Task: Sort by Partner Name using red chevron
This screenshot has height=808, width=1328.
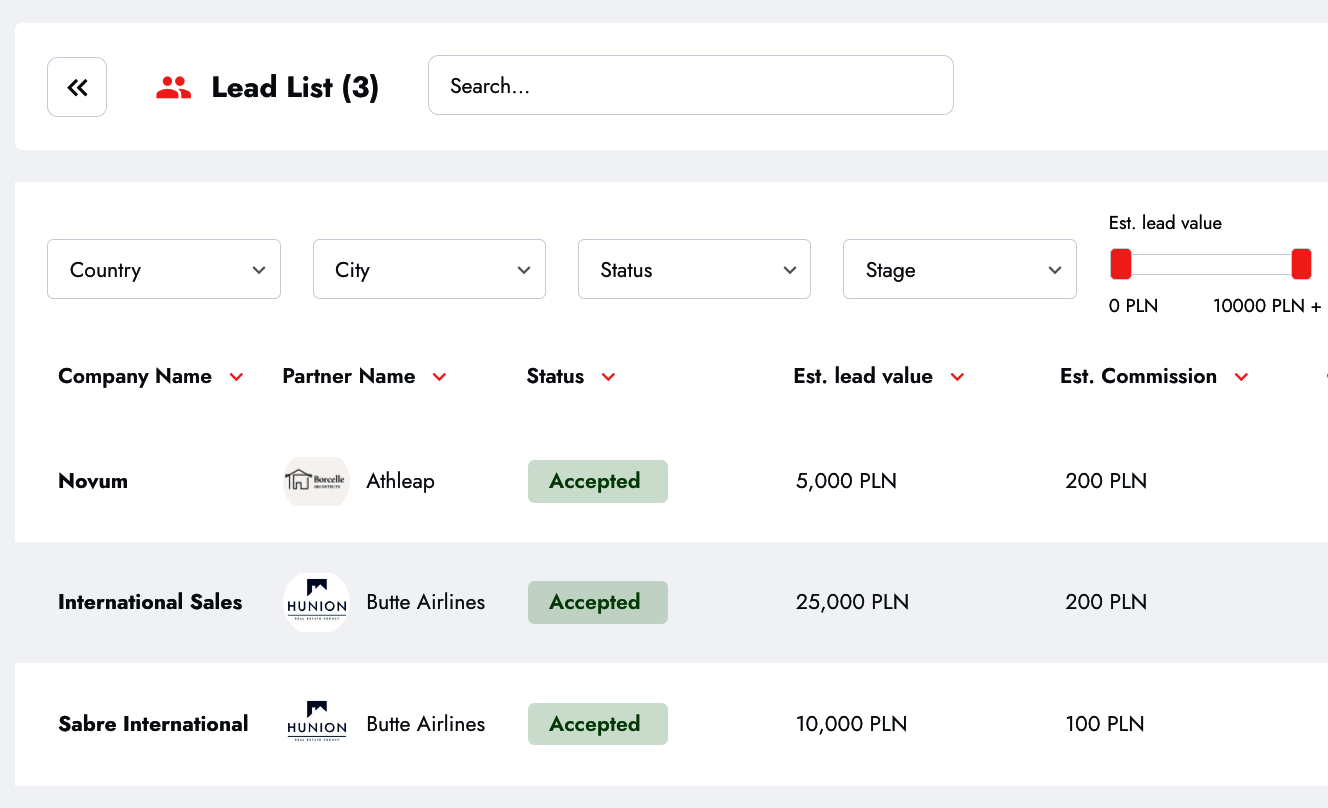Action: (439, 377)
